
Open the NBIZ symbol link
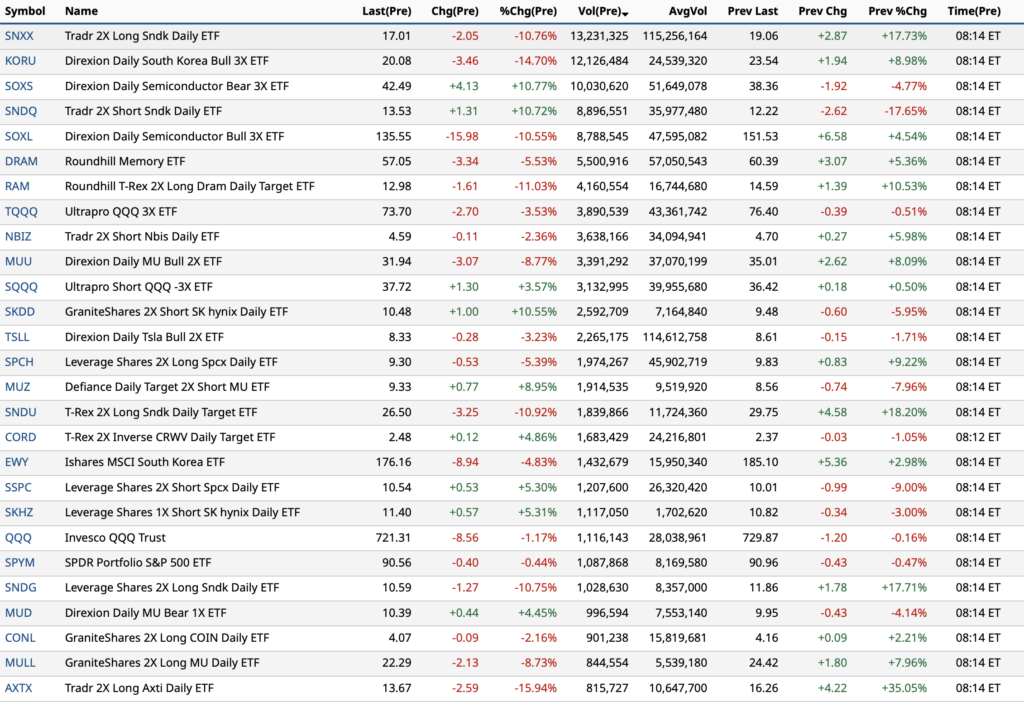[x=18, y=236]
